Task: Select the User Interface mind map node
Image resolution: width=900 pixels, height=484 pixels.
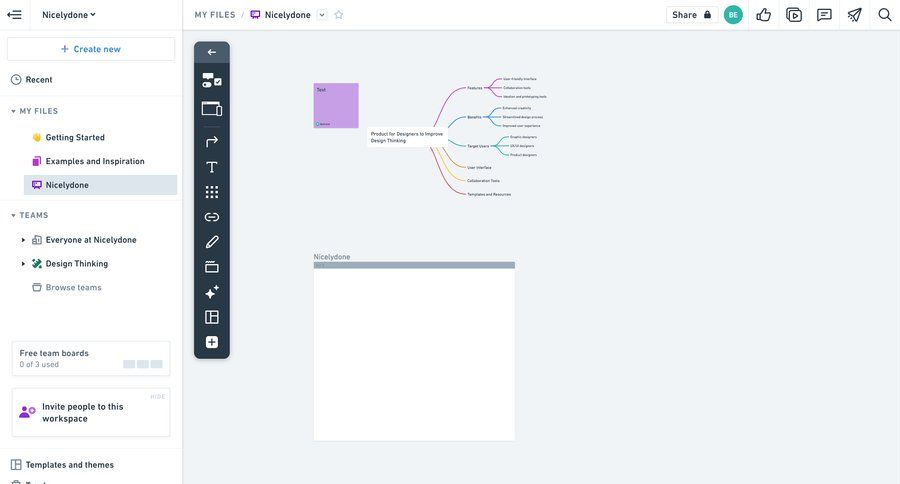Action: point(479,168)
